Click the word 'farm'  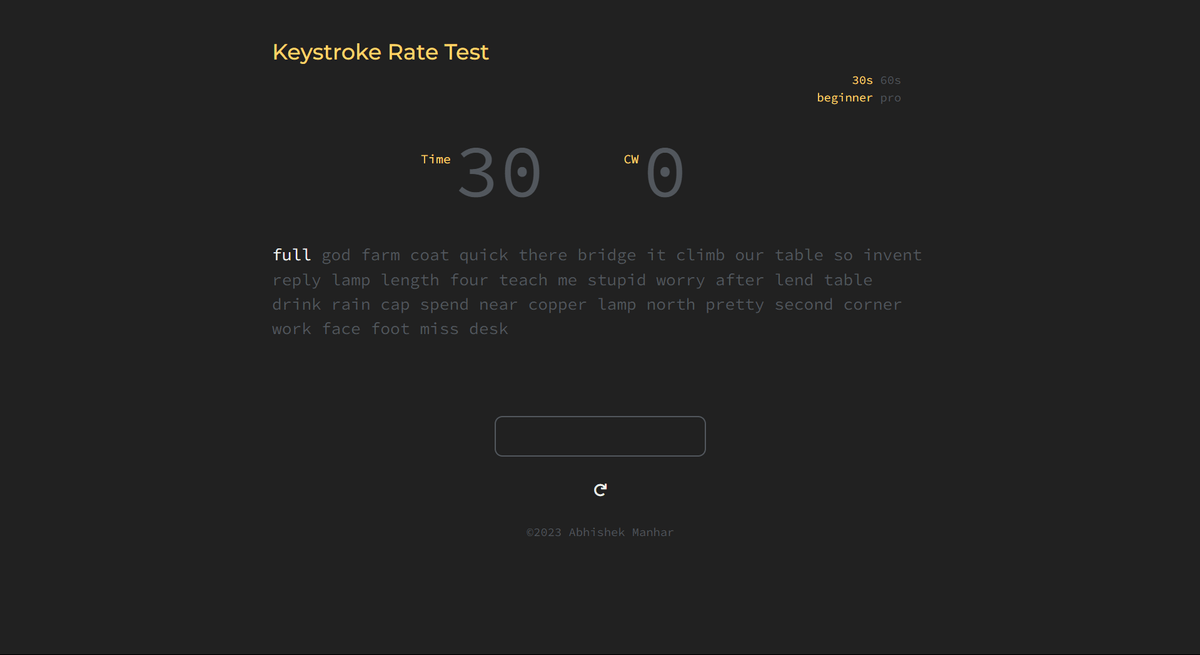coord(381,255)
